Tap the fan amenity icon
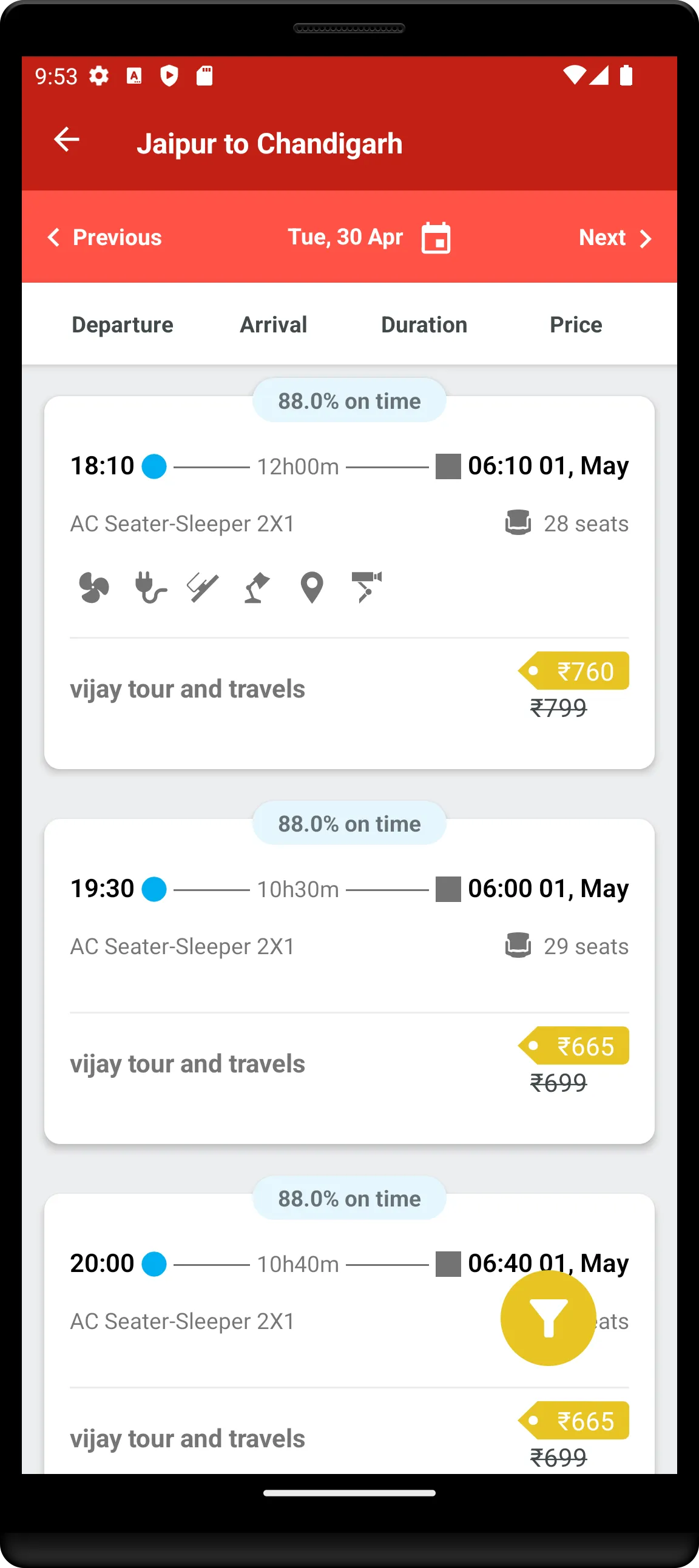This screenshot has height=1568, width=699. tap(95, 587)
